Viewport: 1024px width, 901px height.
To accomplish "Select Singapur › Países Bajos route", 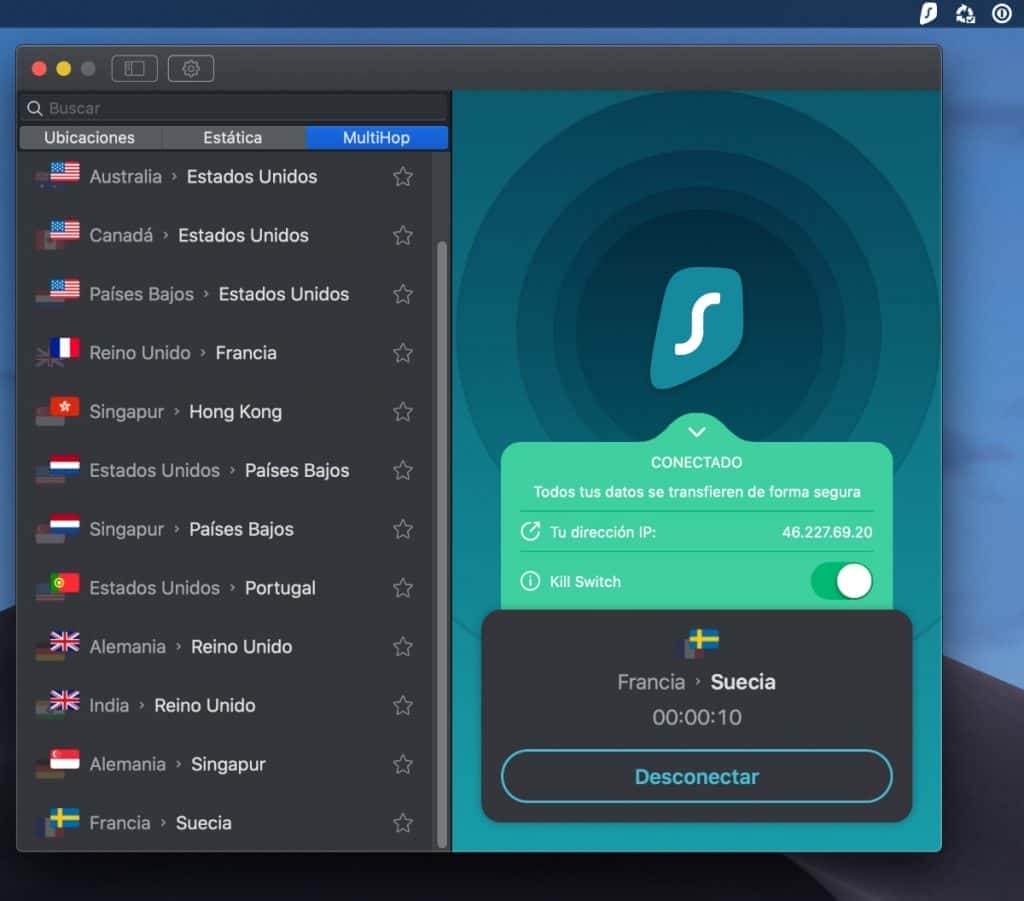I will (x=225, y=529).
